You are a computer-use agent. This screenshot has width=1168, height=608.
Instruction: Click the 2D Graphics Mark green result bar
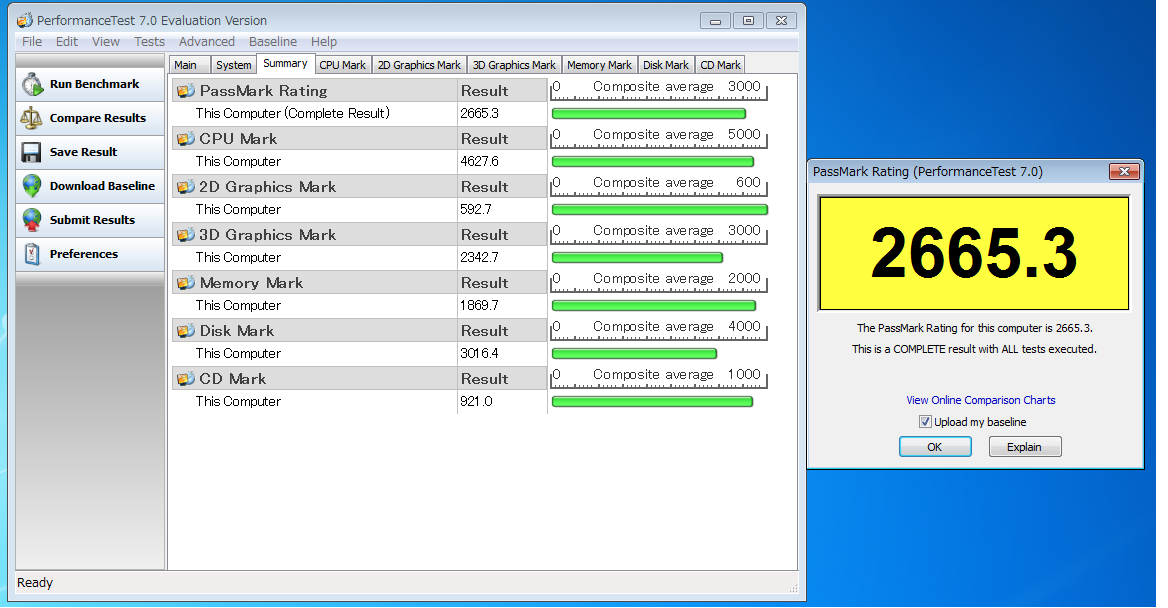[659, 209]
